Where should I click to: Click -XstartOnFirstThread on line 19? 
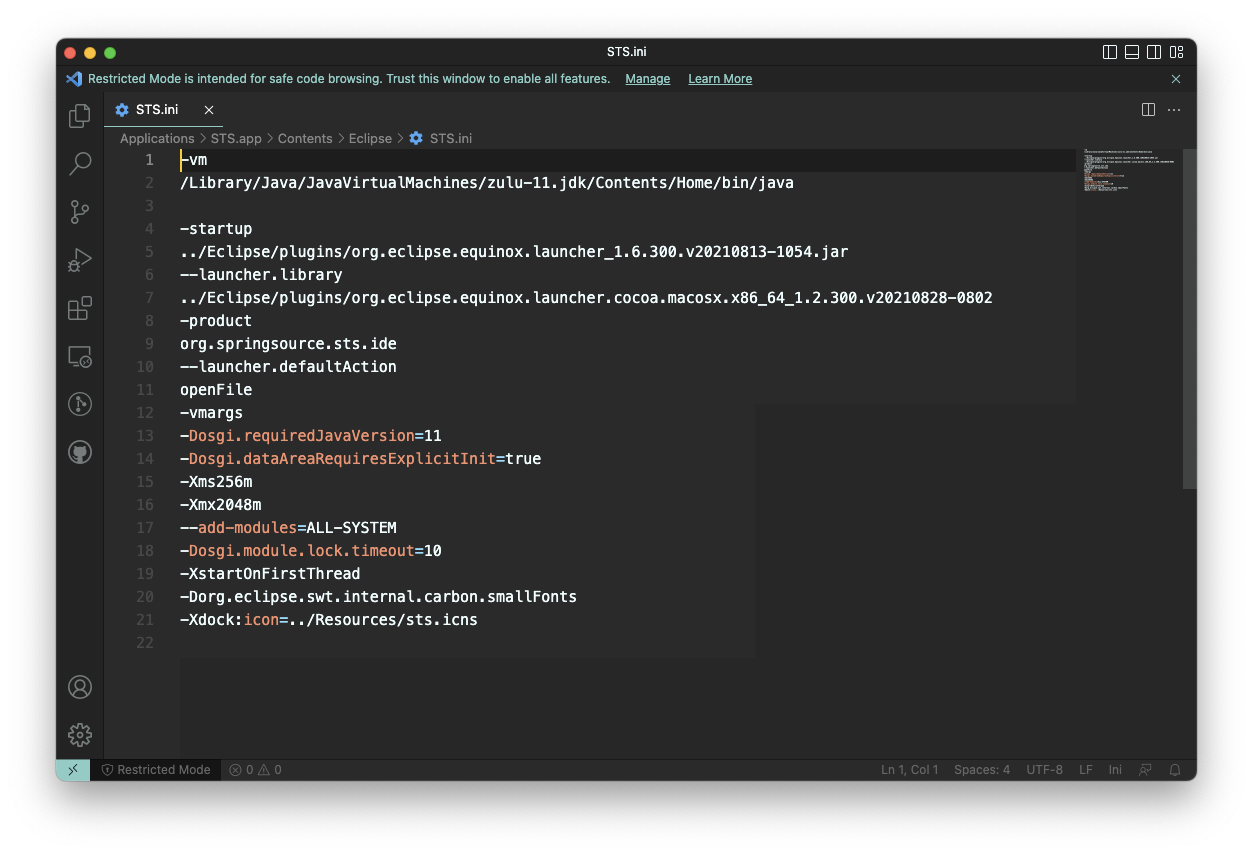(270, 574)
